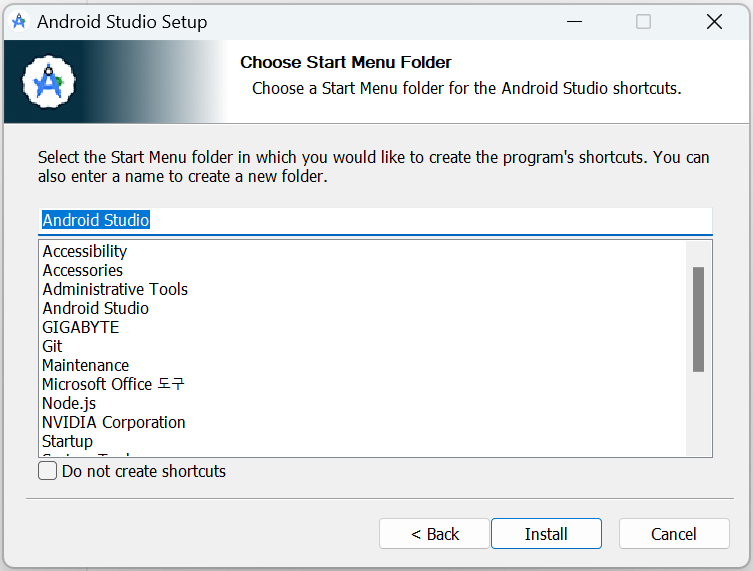Click the folder list scrollbar thumb
This screenshot has height=571, width=753.
[x=698, y=319]
